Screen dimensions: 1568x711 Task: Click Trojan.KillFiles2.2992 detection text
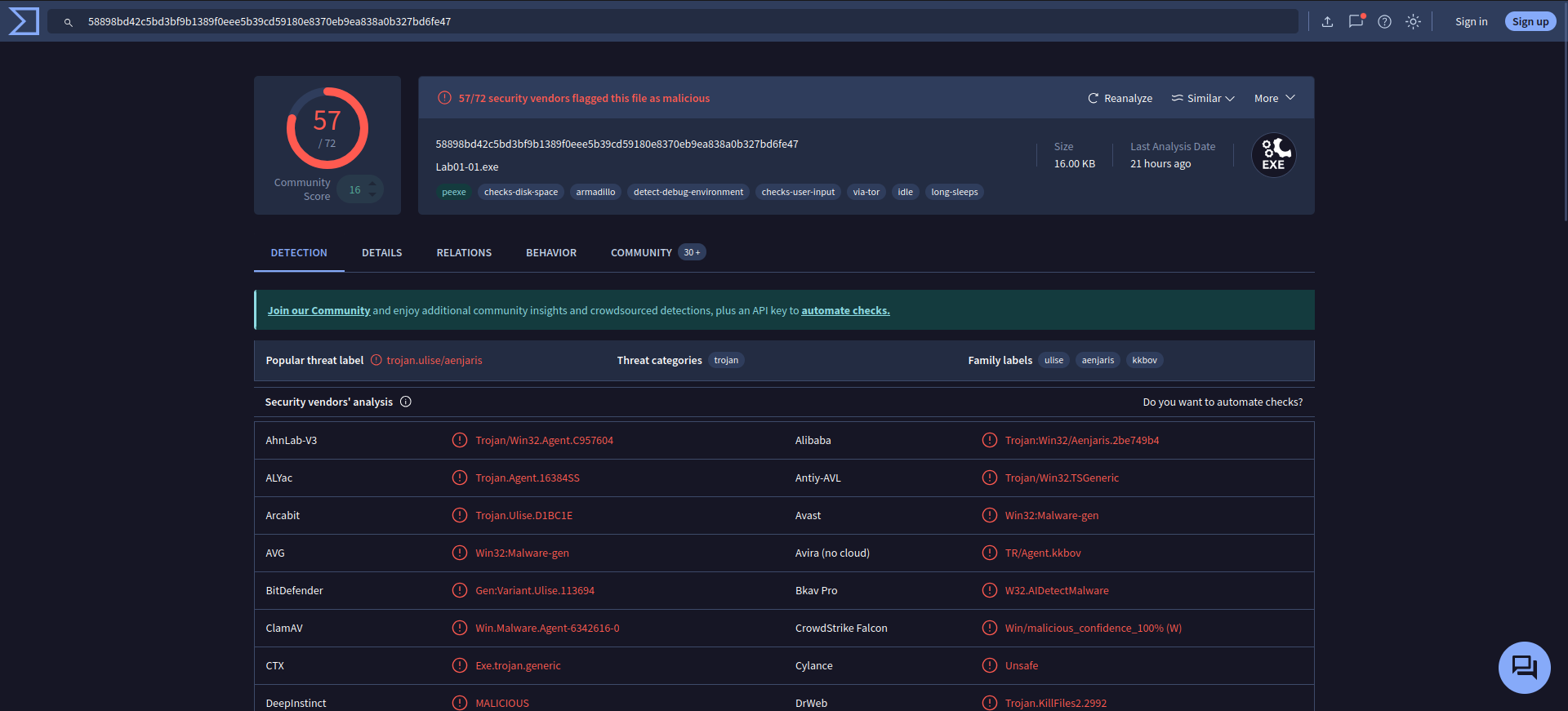1056,703
